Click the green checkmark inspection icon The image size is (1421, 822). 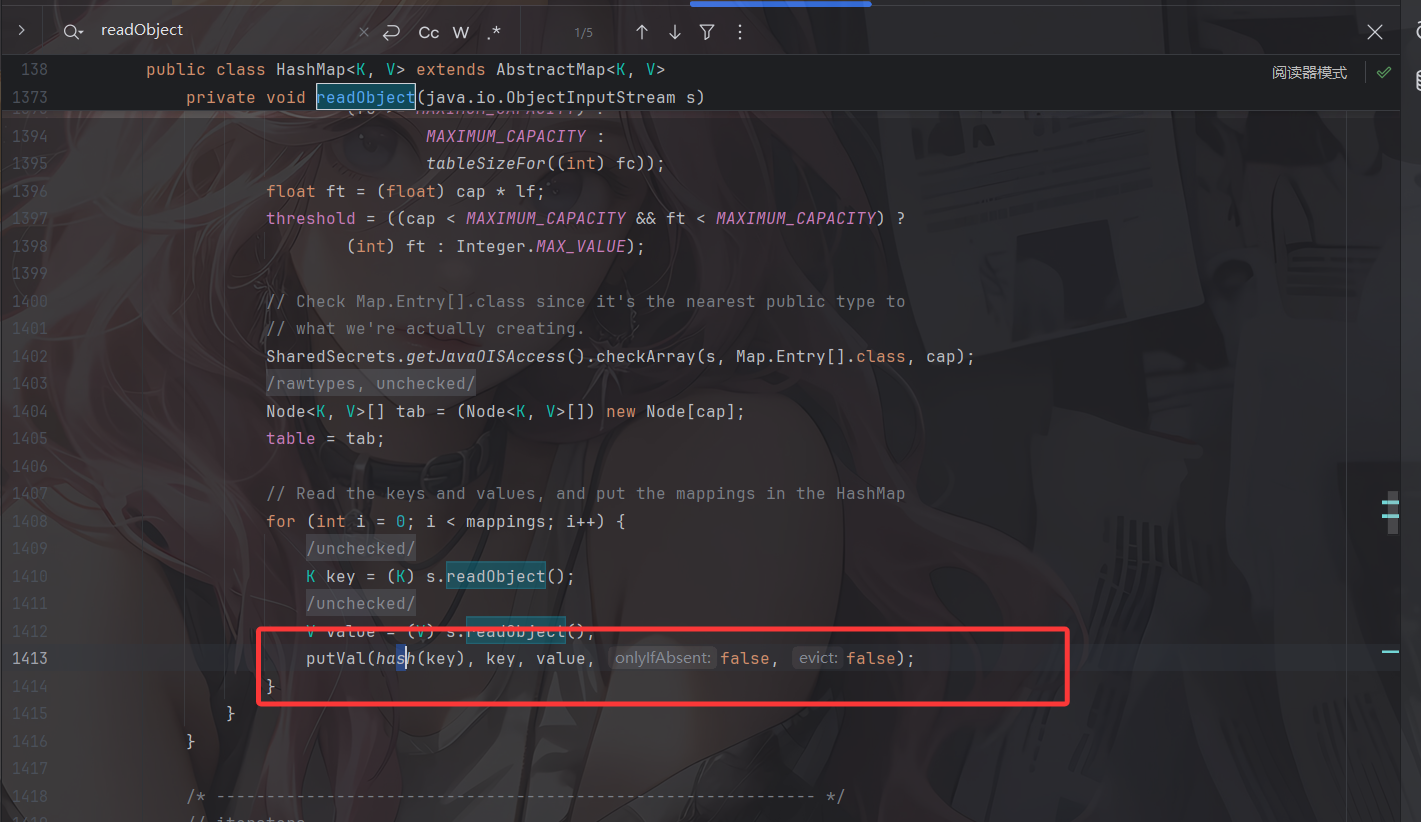click(1384, 73)
